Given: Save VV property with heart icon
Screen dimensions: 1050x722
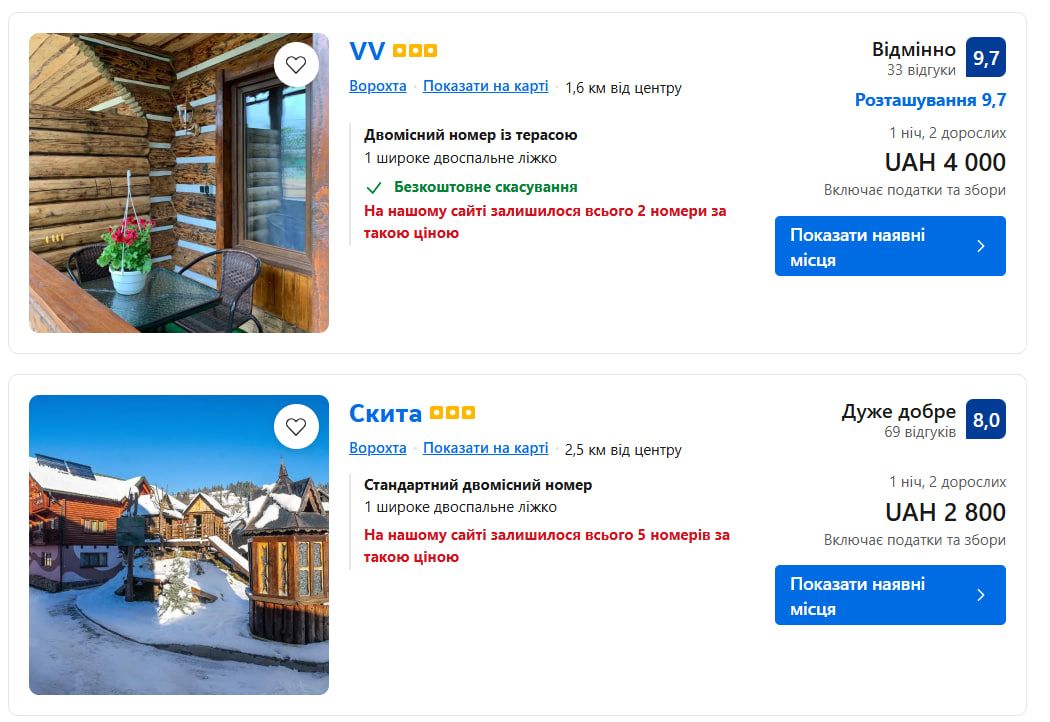Looking at the screenshot, I should [296, 65].
